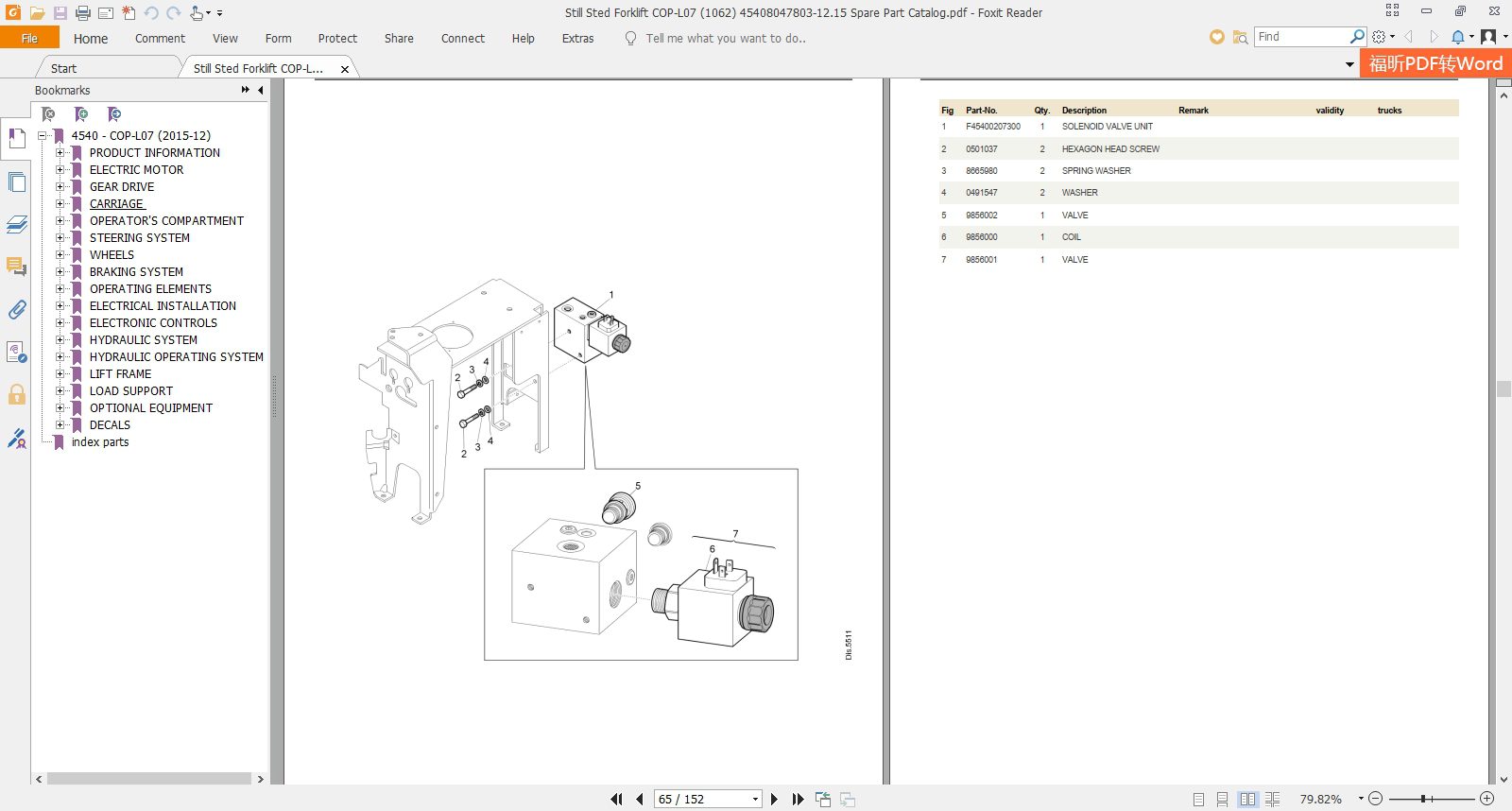Click the delete bookmark icon
This screenshot has height=811, width=1512.
(49, 114)
